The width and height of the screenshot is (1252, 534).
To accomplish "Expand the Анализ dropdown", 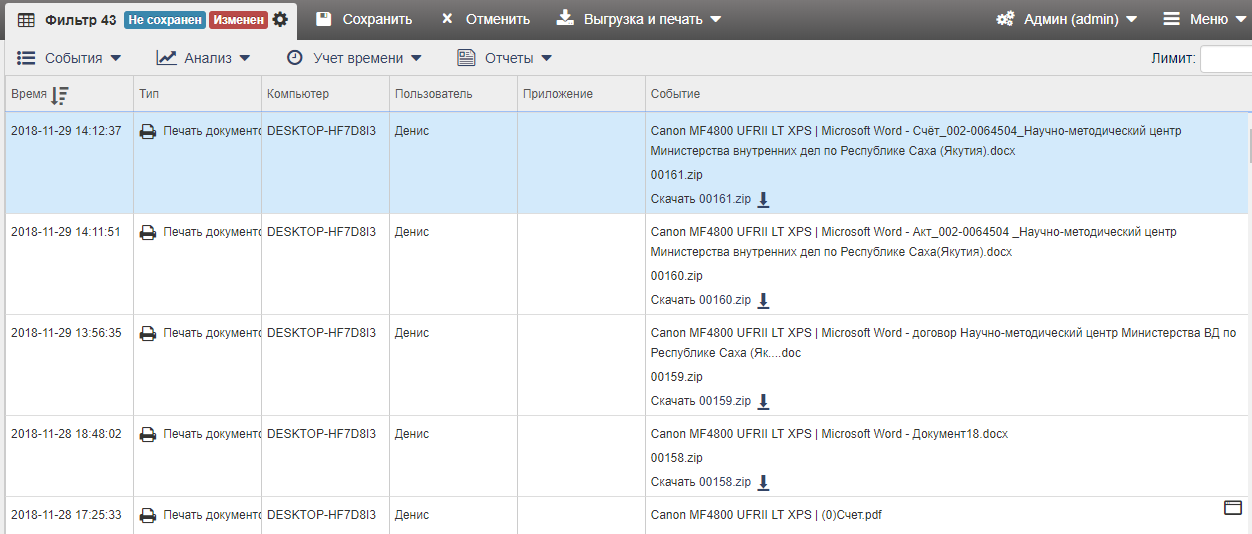I will (x=203, y=58).
